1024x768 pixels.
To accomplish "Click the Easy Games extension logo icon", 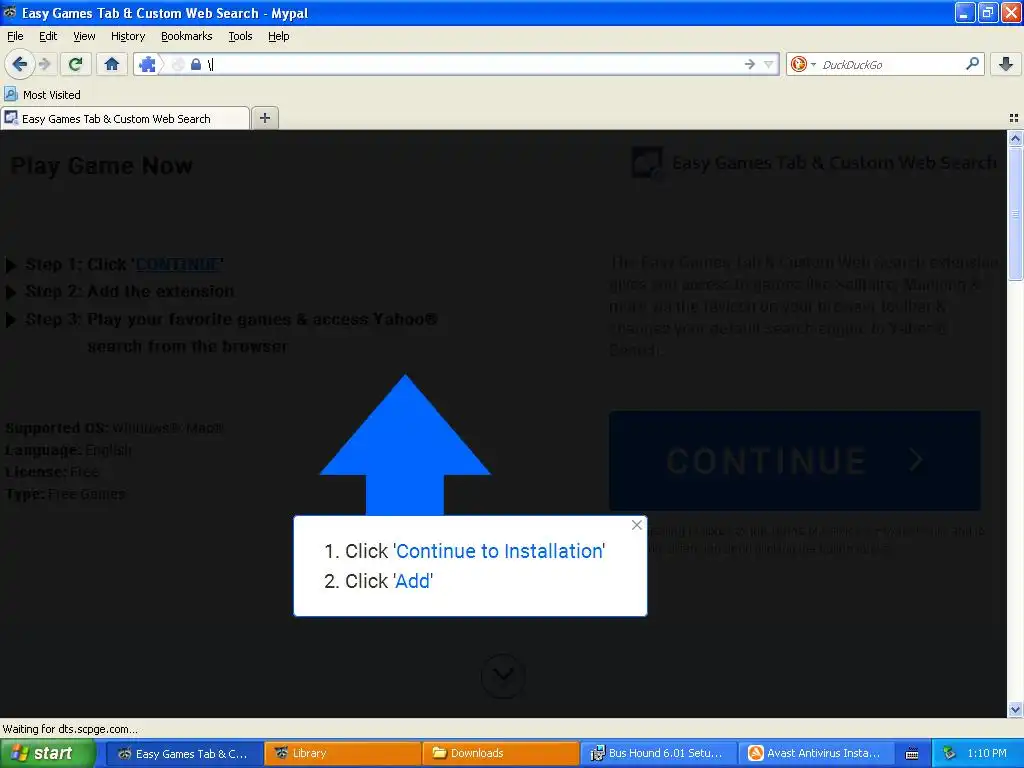I will pyautogui.click(x=647, y=162).
